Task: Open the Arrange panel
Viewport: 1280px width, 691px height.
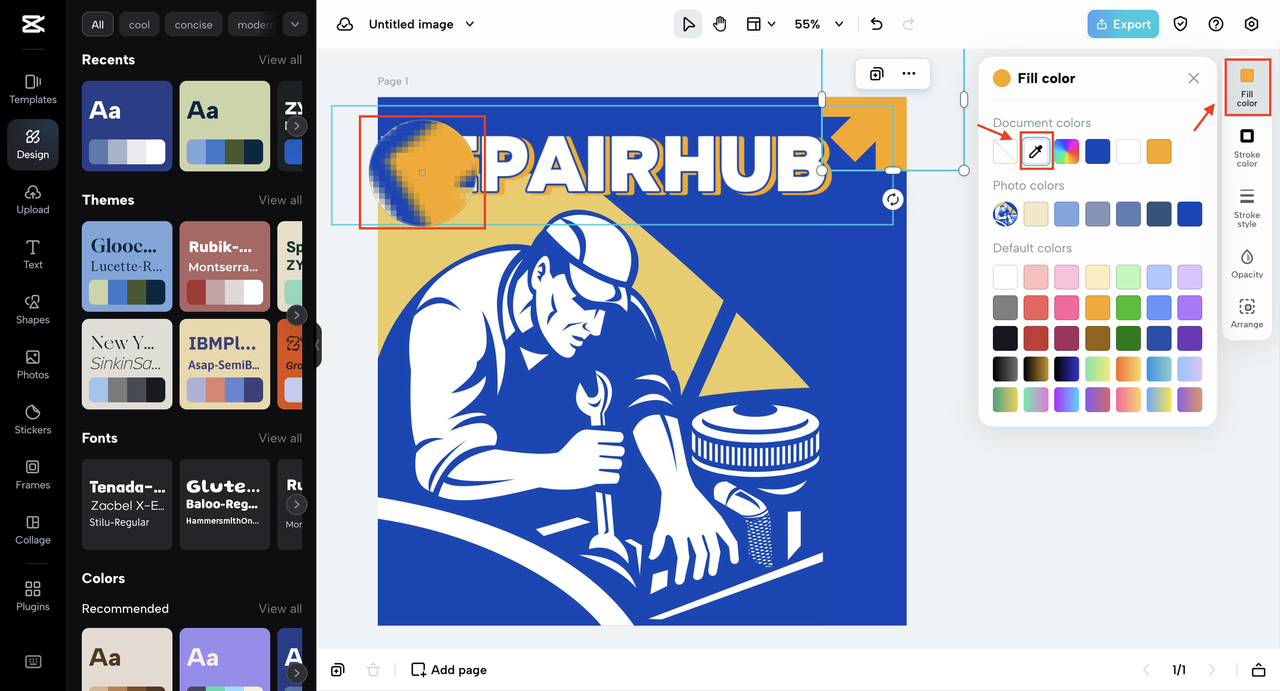Action: [x=1247, y=313]
